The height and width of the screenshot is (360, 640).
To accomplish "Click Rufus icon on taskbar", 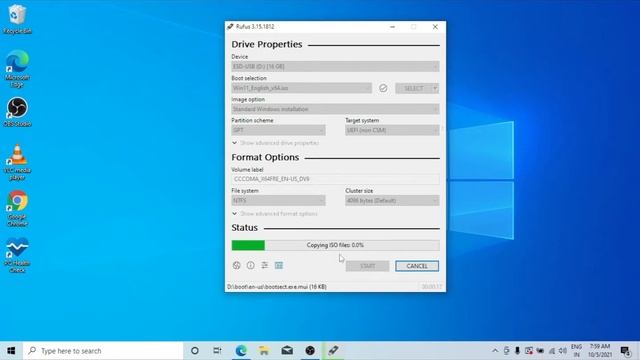I will click(x=333, y=351).
